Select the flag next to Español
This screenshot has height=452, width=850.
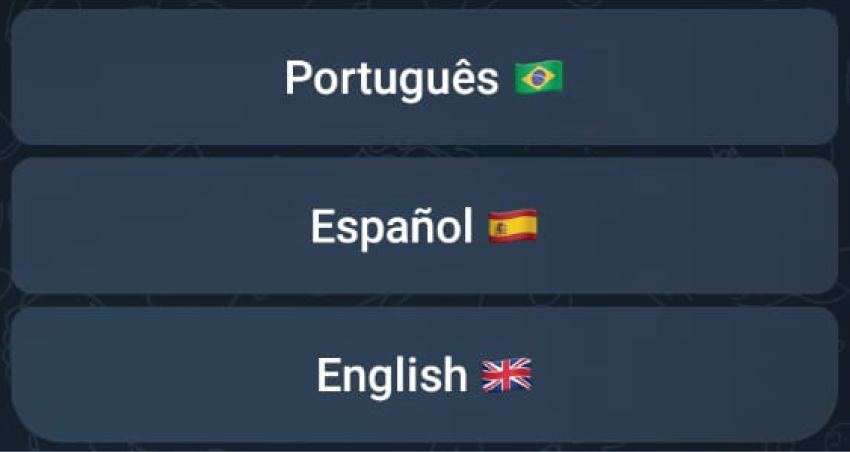(x=513, y=227)
